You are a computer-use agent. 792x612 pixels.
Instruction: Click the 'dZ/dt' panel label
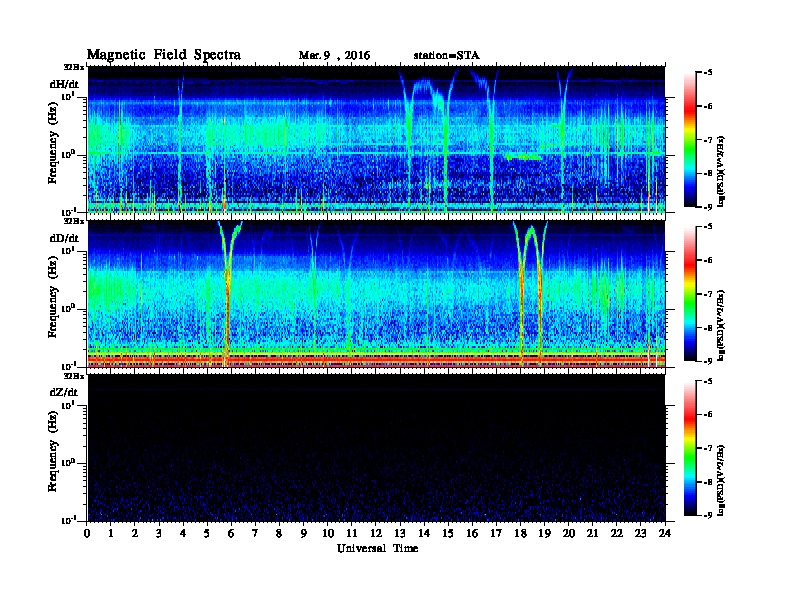coord(64,392)
